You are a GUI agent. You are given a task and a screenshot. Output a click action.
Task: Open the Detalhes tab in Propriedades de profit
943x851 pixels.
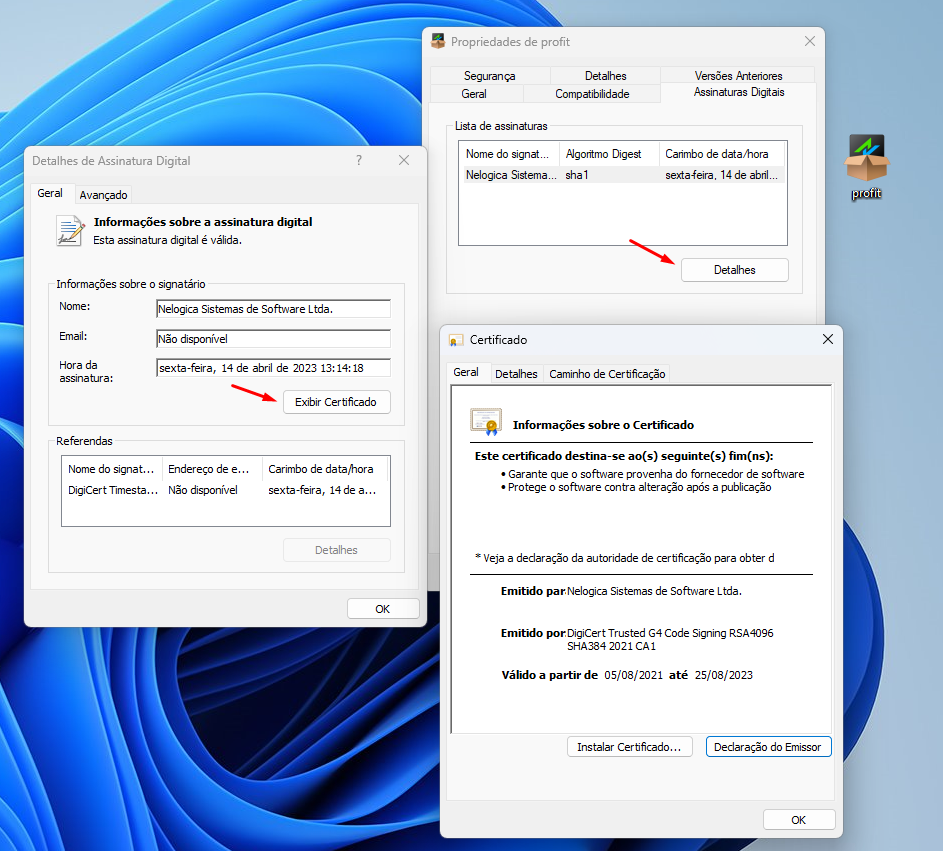click(x=606, y=76)
